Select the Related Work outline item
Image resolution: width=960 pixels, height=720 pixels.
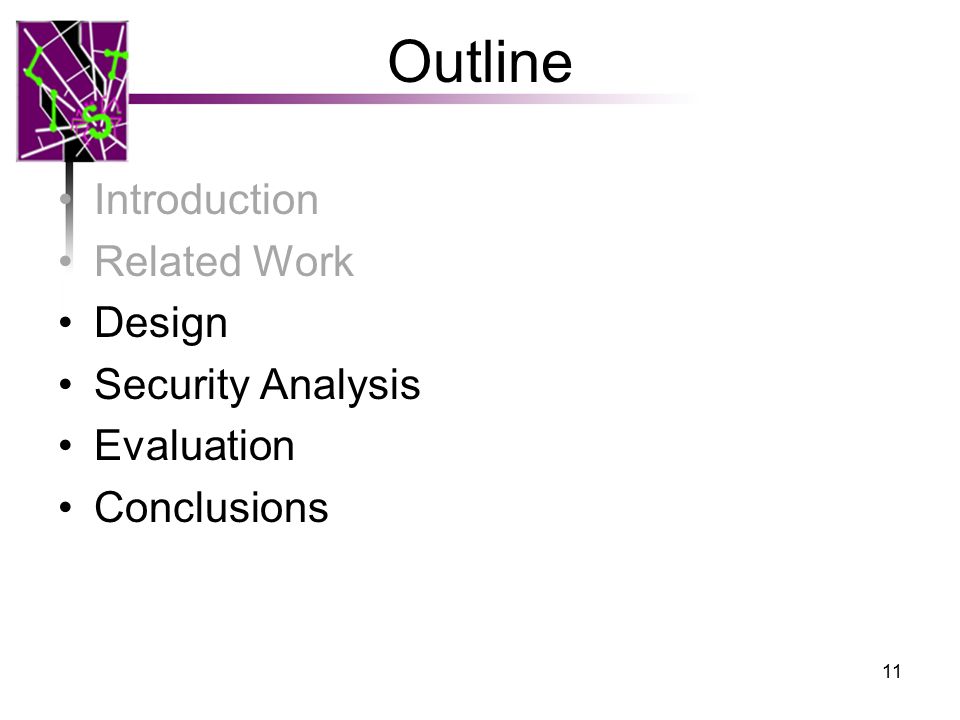224,261
